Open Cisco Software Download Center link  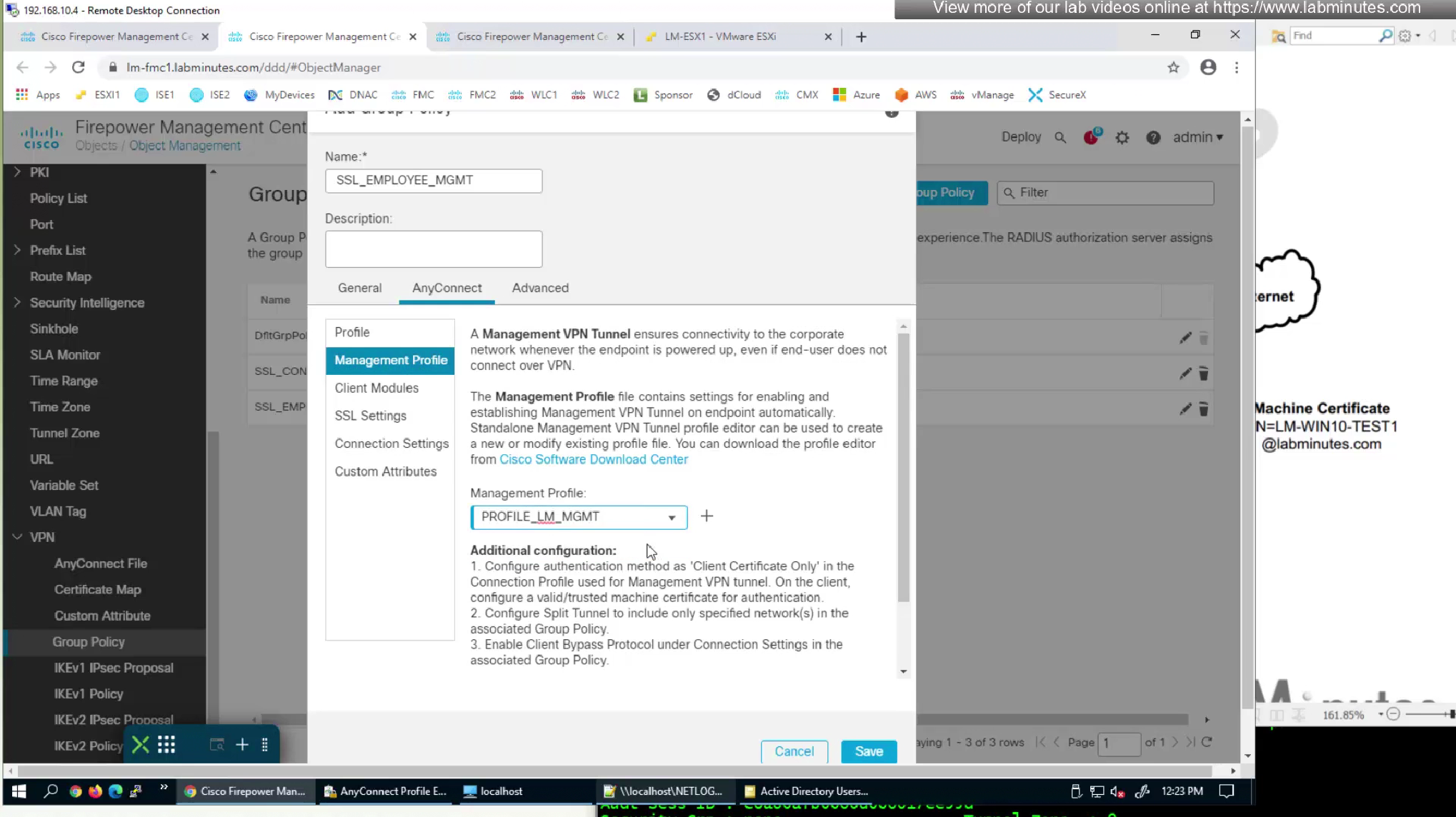(593, 459)
